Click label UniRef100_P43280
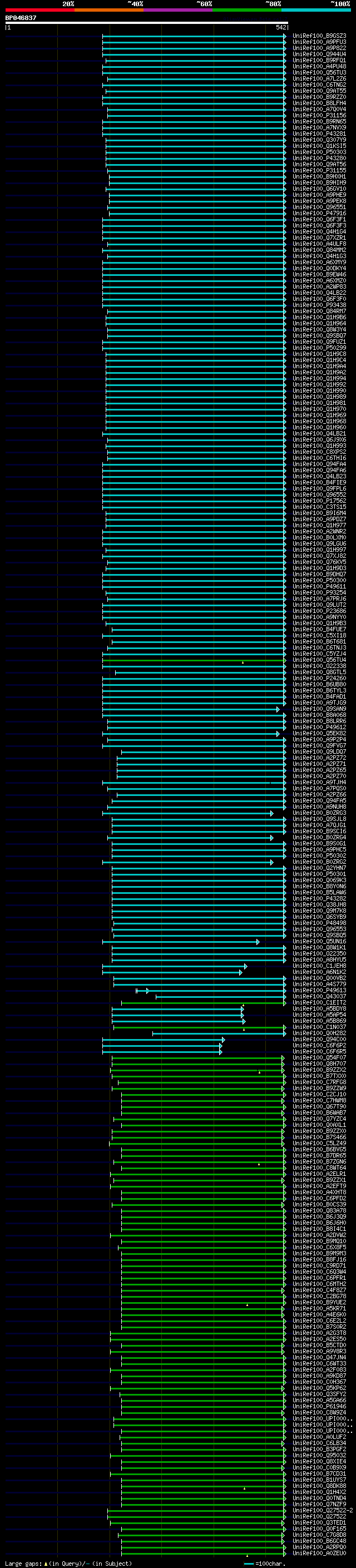356x1568 pixels. tap(319, 159)
